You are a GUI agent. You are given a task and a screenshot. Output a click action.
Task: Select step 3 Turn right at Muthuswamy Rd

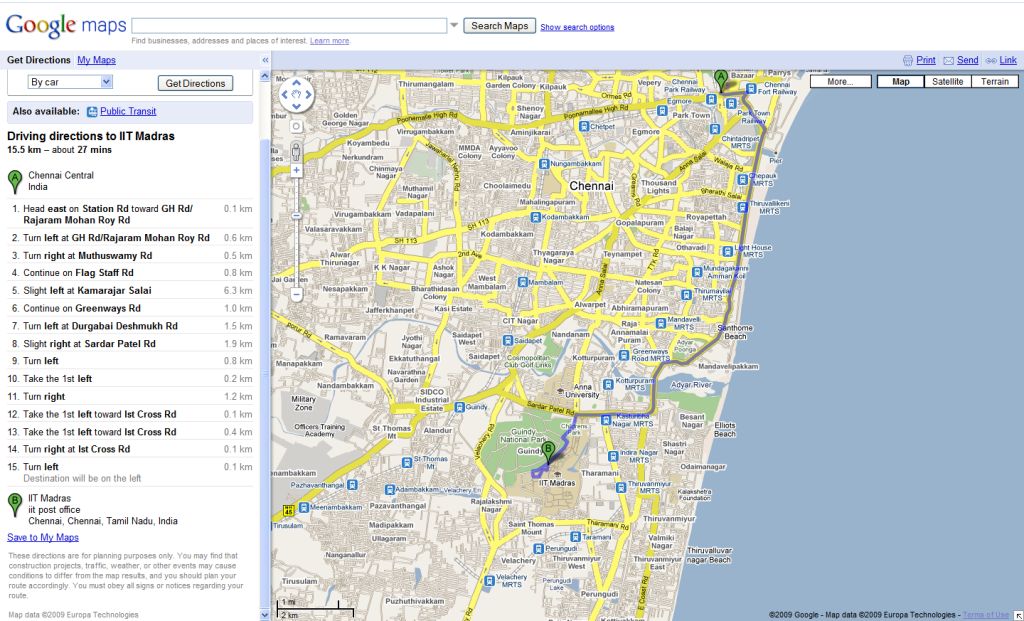pos(129,255)
